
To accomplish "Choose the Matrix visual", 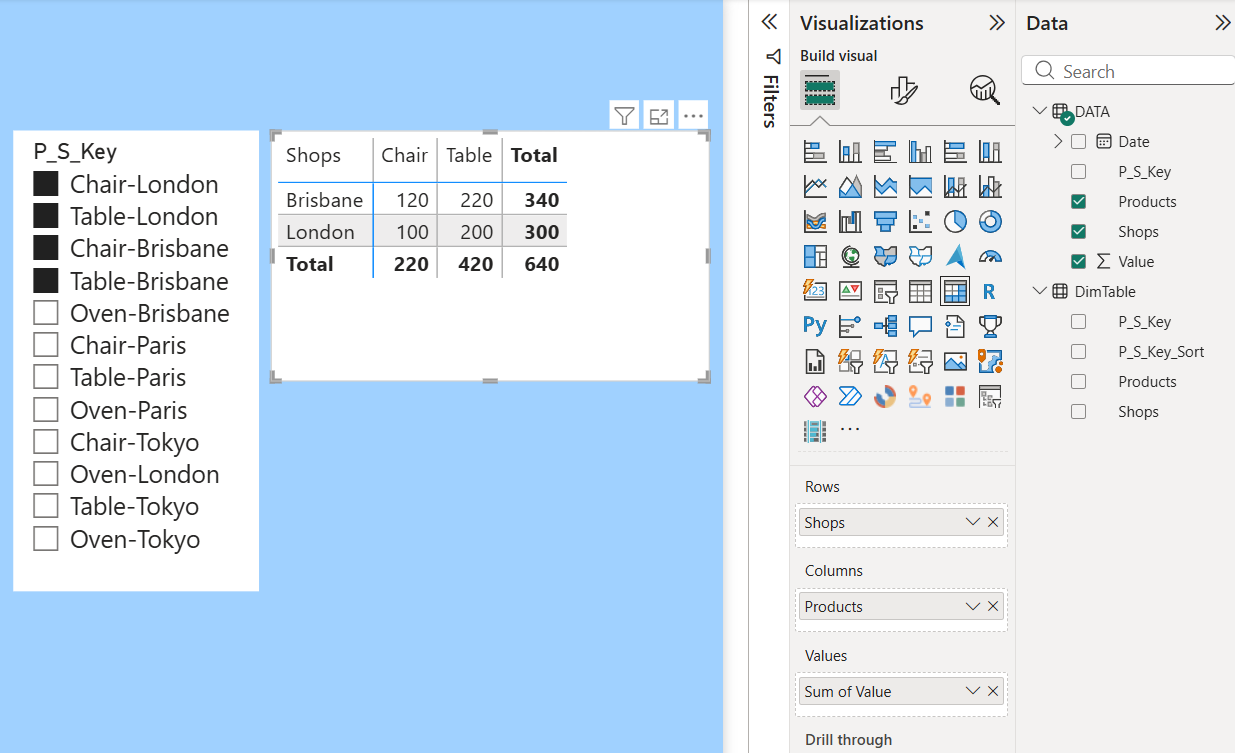I will pyautogui.click(x=955, y=291).
